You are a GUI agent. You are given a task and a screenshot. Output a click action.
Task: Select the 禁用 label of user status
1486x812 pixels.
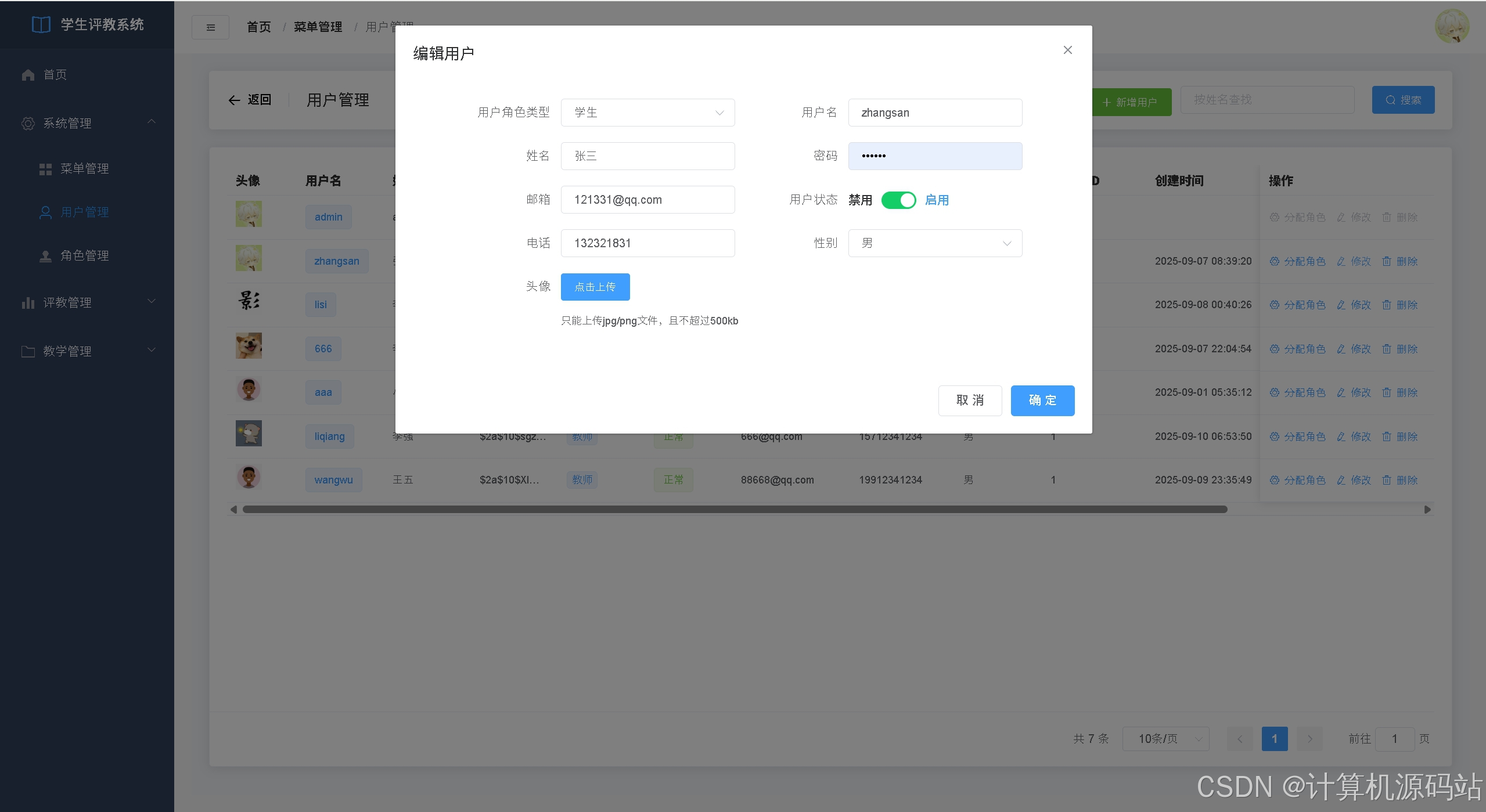[x=860, y=200]
